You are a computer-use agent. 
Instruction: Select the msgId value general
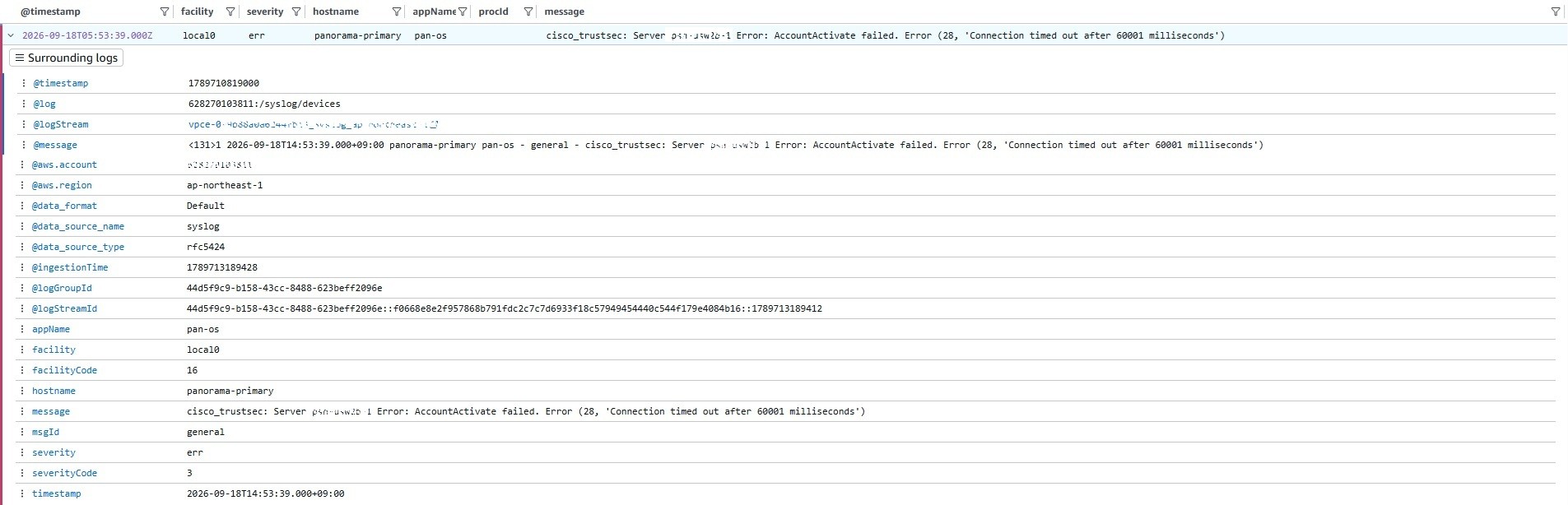pos(206,432)
